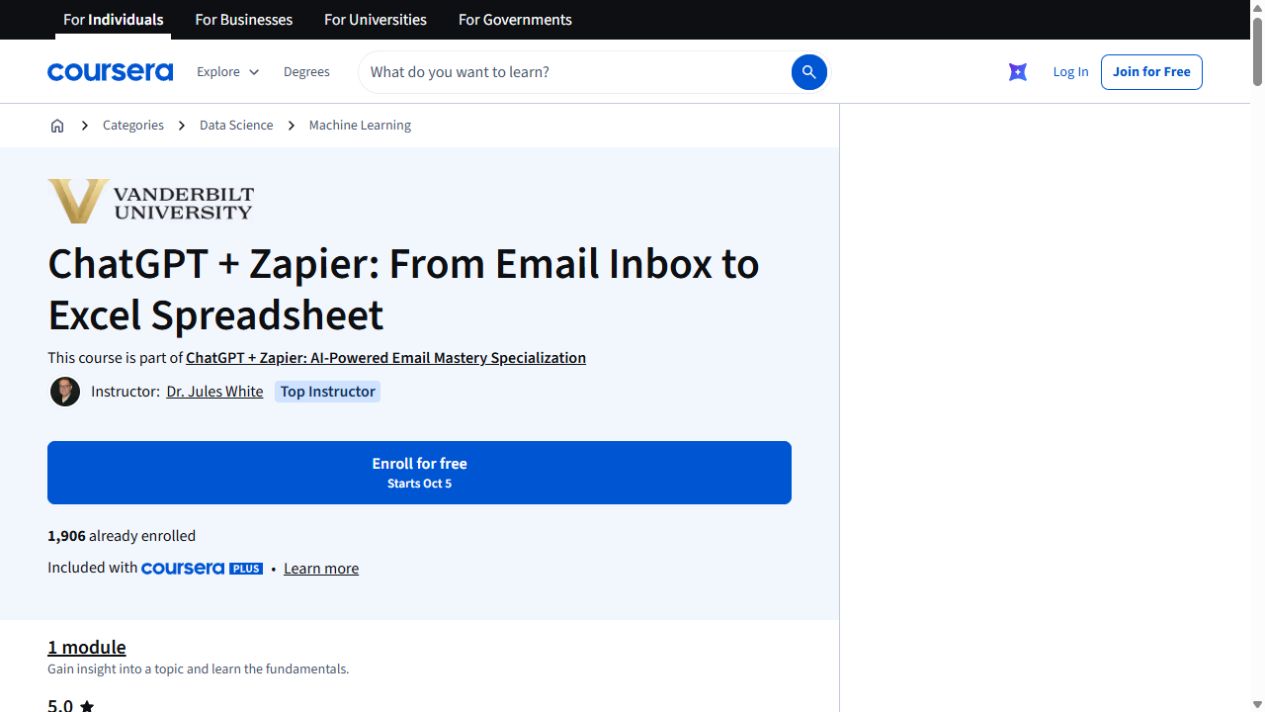Expand the Explore dropdown
The width and height of the screenshot is (1265, 712).
tap(228, 72)
